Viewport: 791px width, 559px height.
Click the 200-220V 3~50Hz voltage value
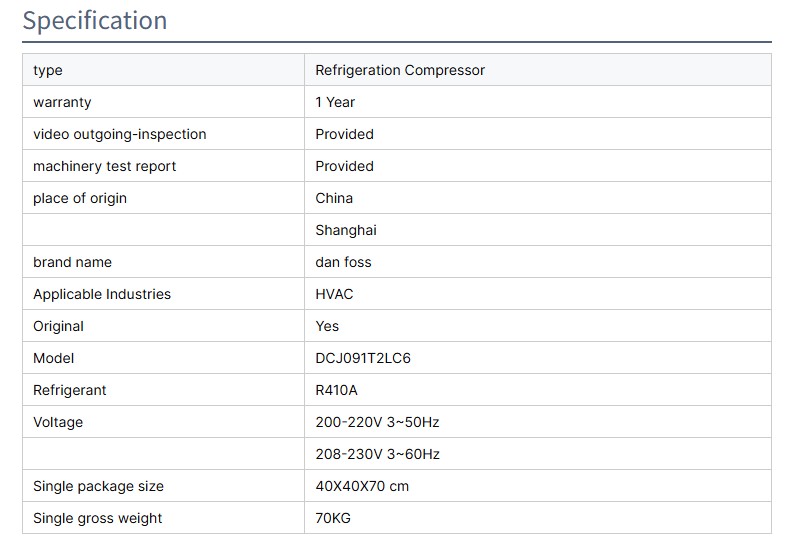(x=377, y=422)
